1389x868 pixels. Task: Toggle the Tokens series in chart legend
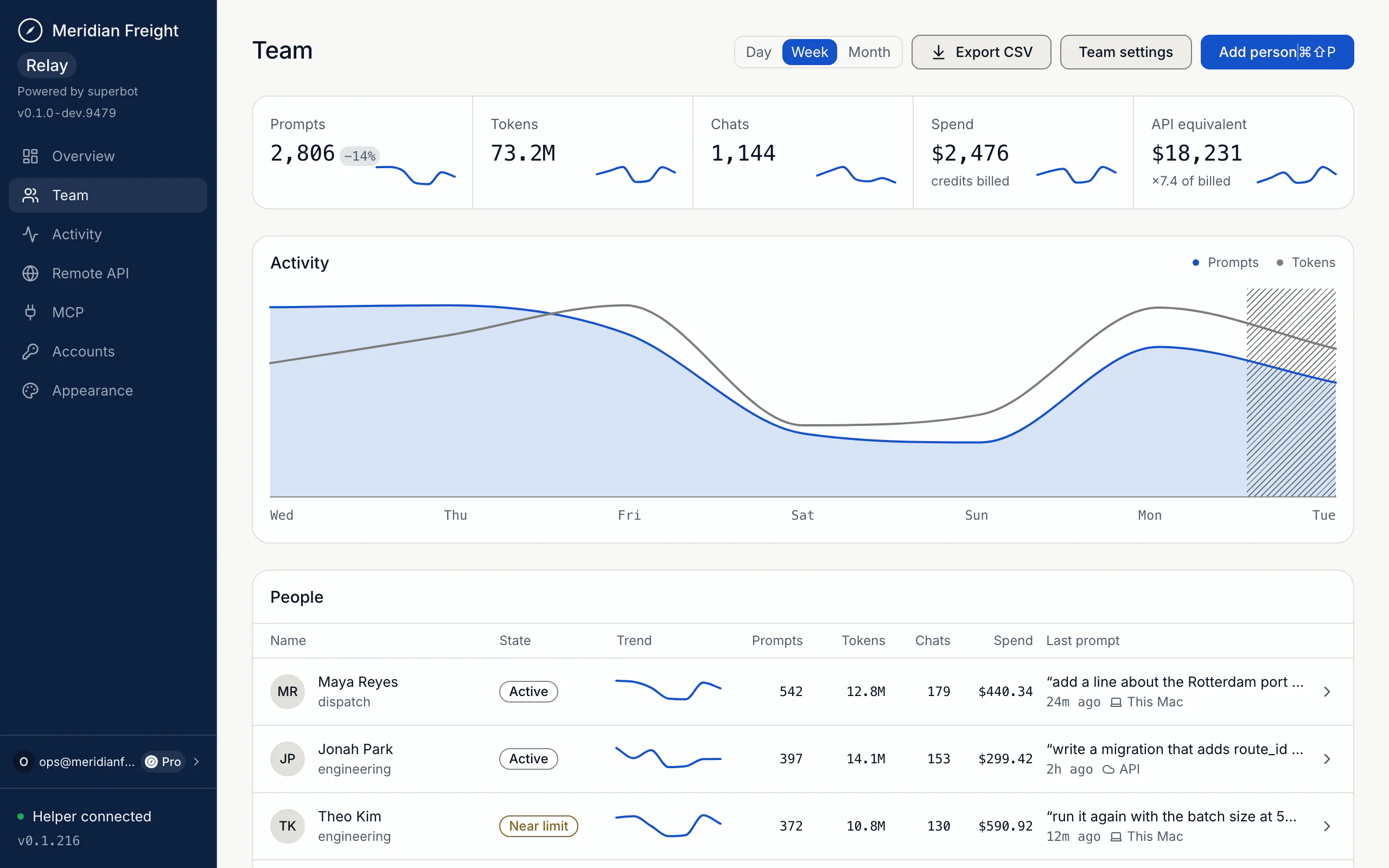pyautogui.click(x=1306, y=263)
